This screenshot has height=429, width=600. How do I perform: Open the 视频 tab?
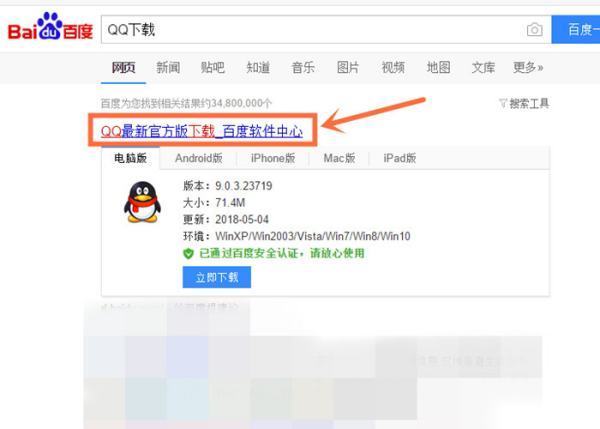[x=393, y=67]
